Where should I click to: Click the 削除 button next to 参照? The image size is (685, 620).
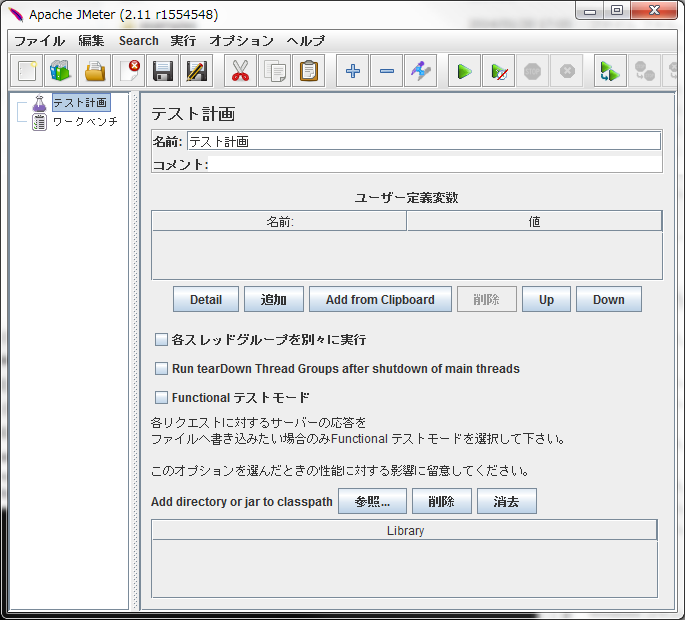pyautogui.click(x=442, y=501)
